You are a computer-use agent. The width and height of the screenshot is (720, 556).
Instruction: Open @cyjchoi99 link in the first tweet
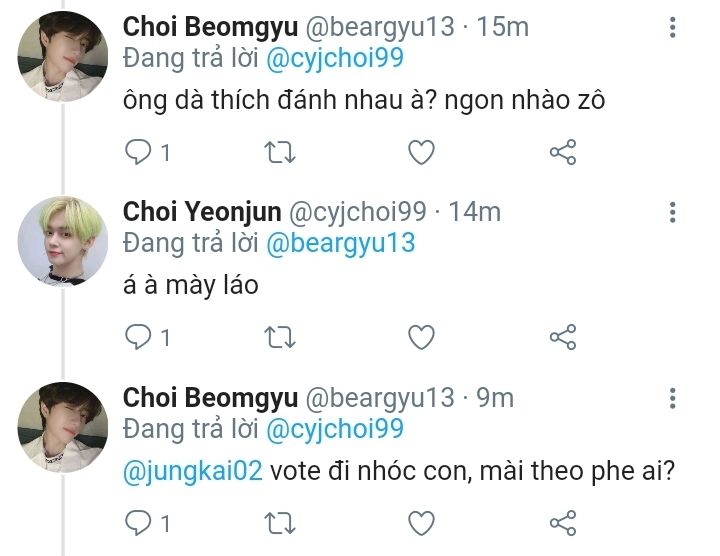(x=334, y=57)
